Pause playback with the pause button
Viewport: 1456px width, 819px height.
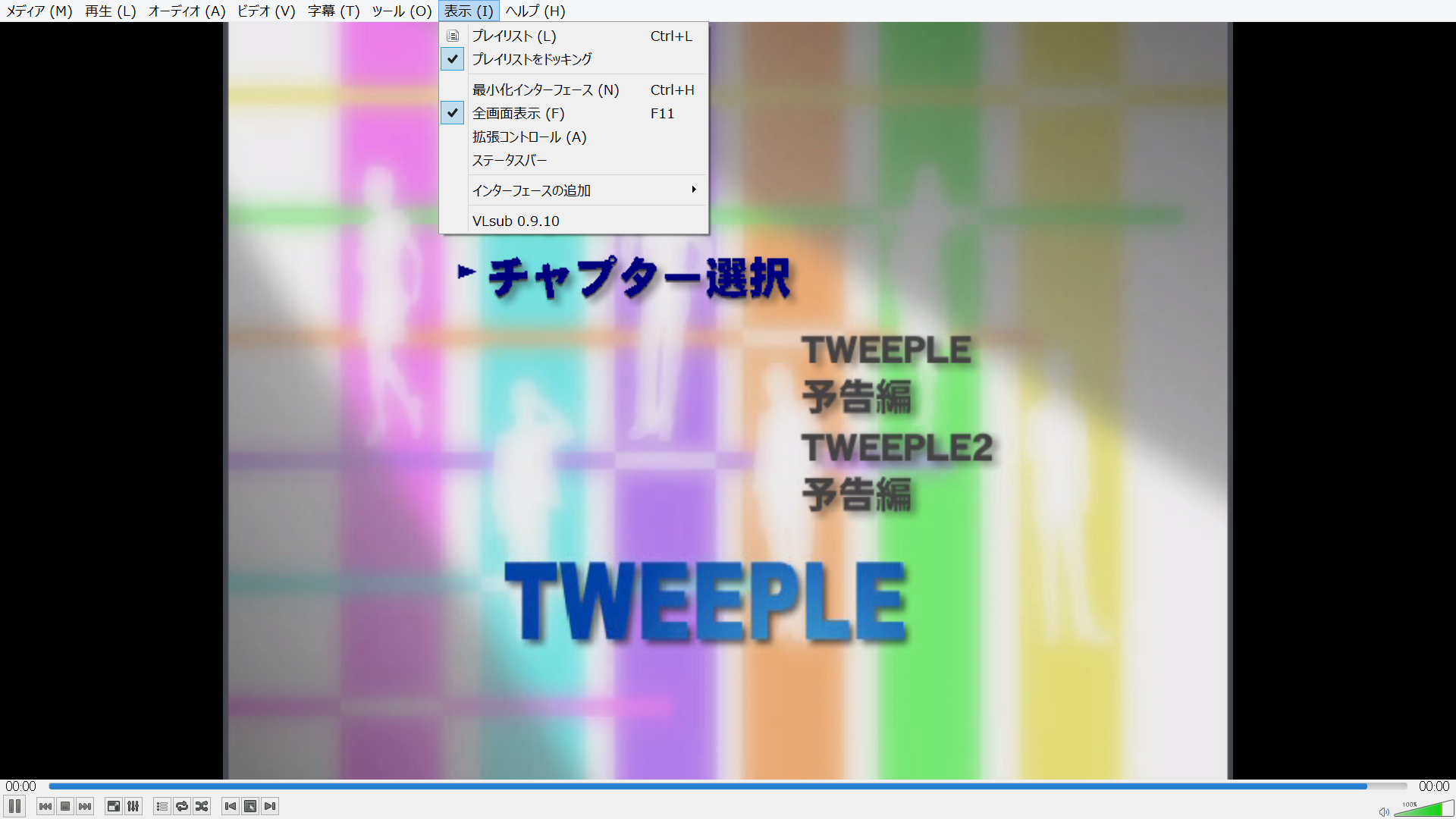tap(14, 806)
